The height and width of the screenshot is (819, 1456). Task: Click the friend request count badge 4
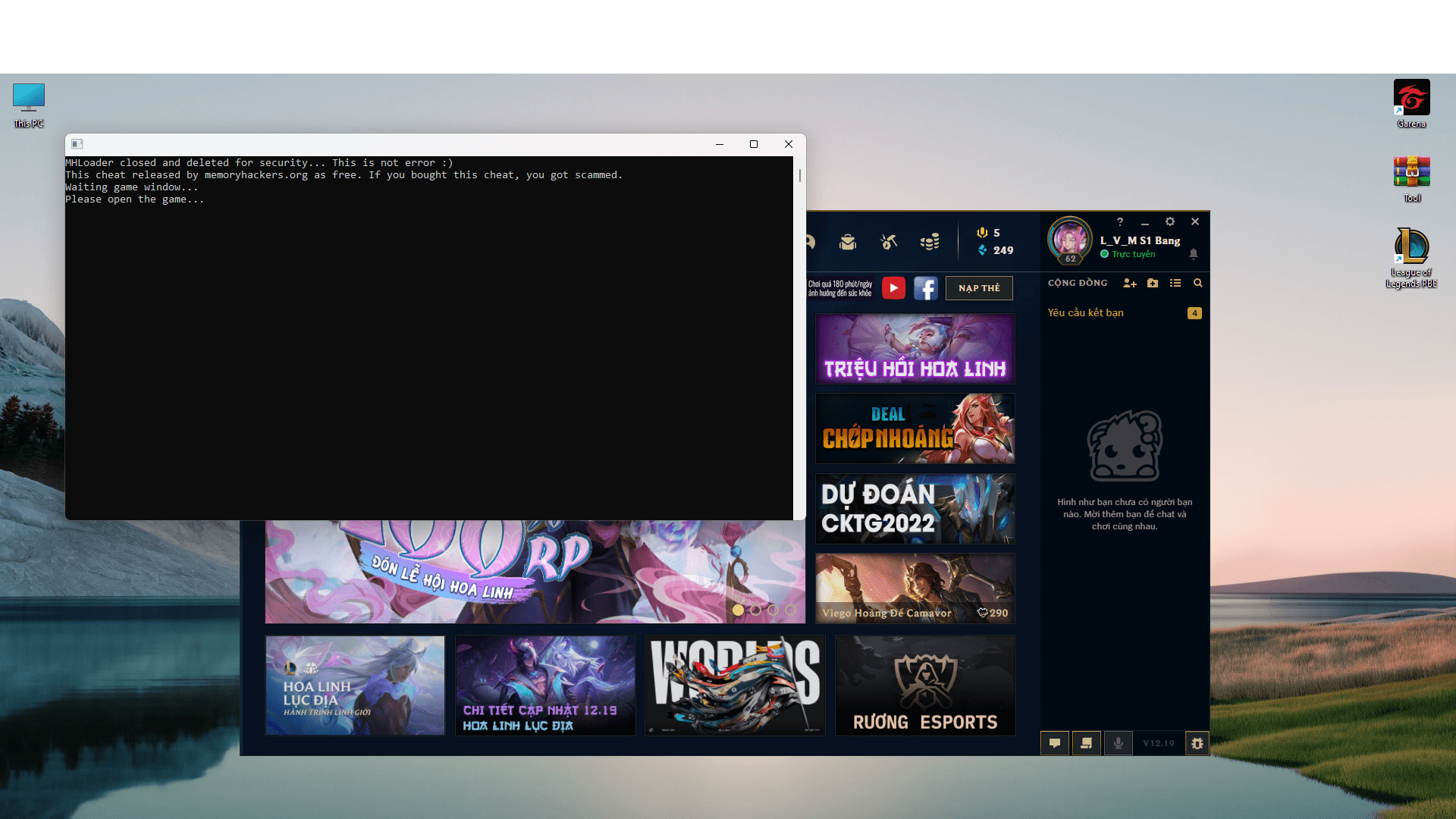click(1194, 313)
